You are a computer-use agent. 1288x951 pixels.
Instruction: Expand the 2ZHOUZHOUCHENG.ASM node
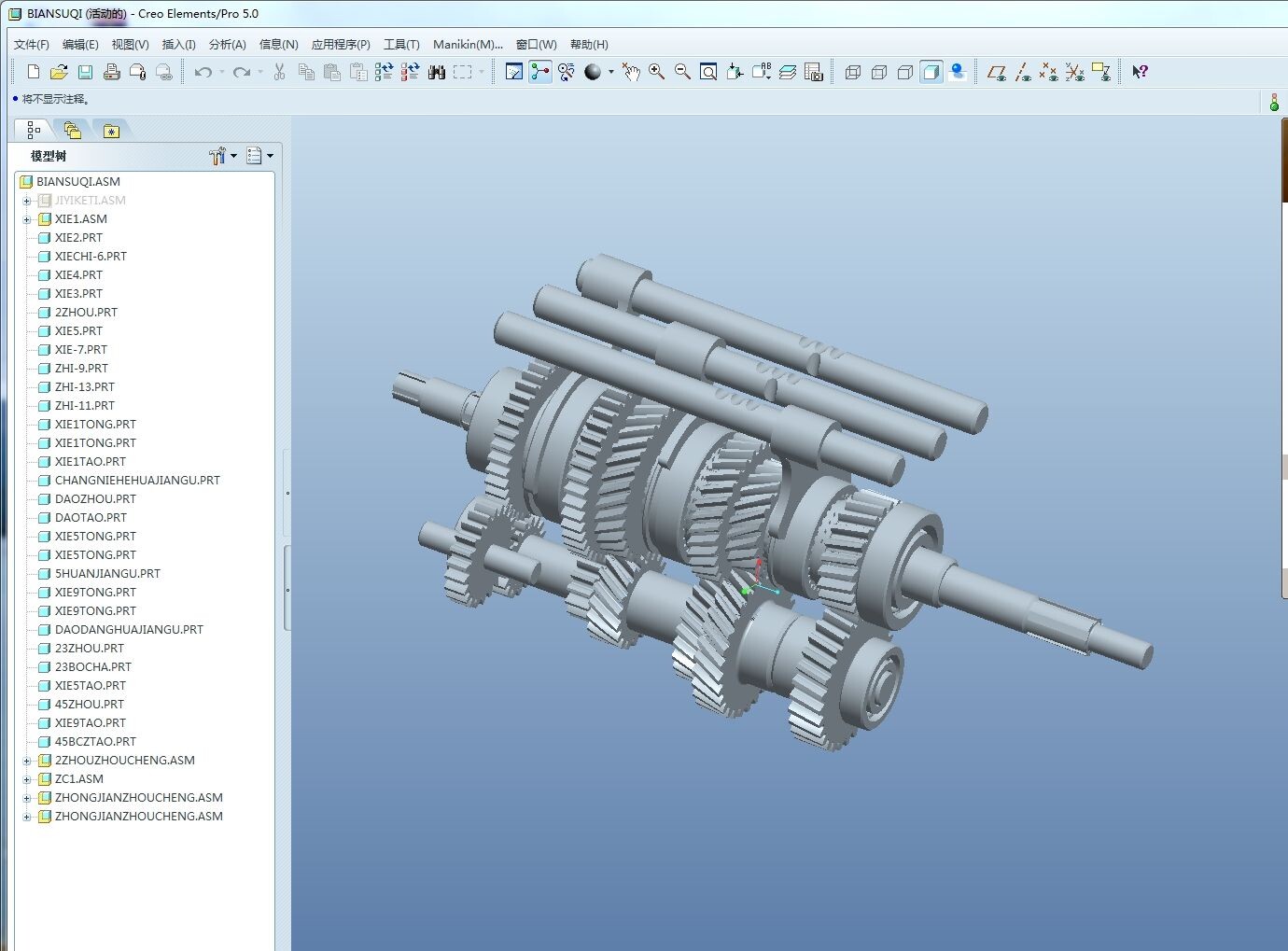[27, 761]
